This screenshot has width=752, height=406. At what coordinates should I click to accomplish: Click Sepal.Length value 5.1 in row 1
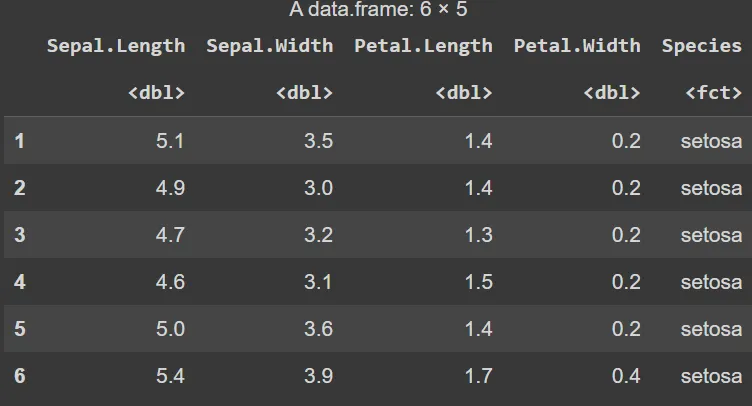(x=170, y=141)
